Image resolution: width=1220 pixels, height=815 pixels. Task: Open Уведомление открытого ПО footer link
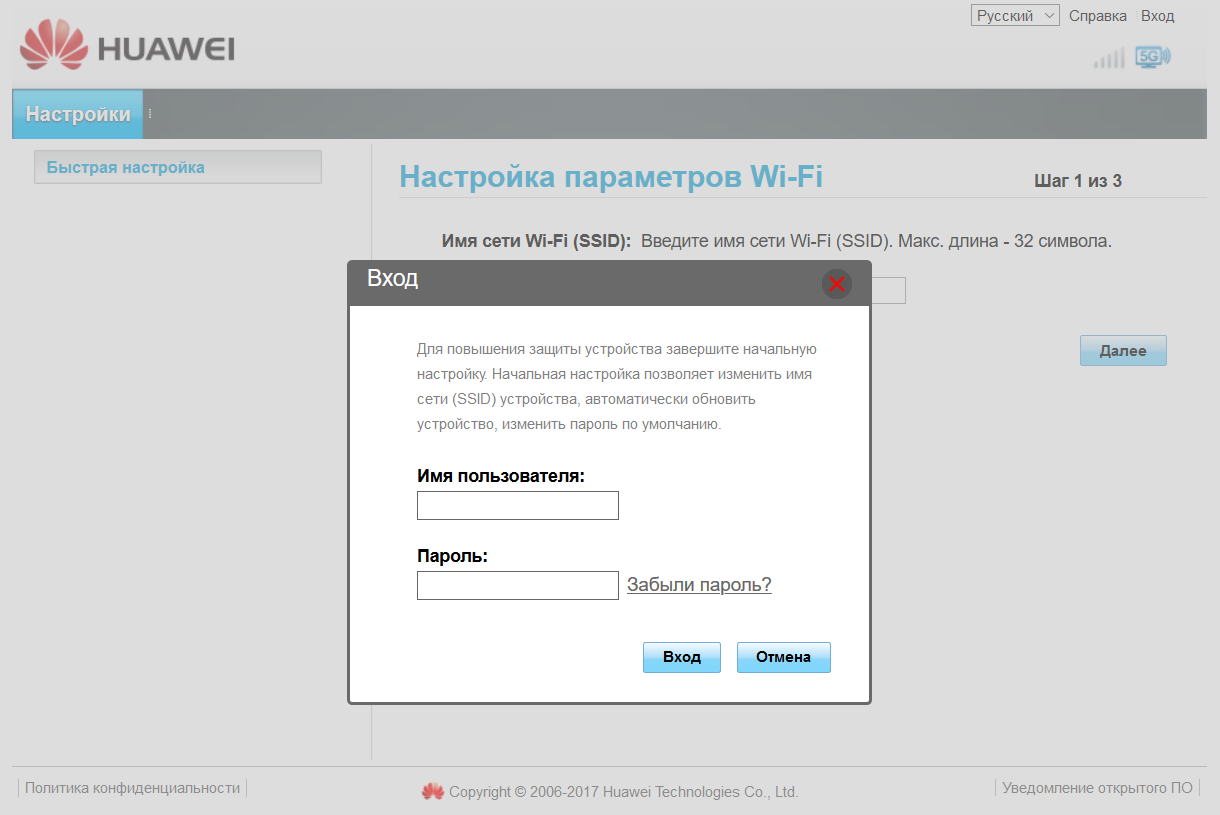pyautogui.click(x=1097, y=788)
